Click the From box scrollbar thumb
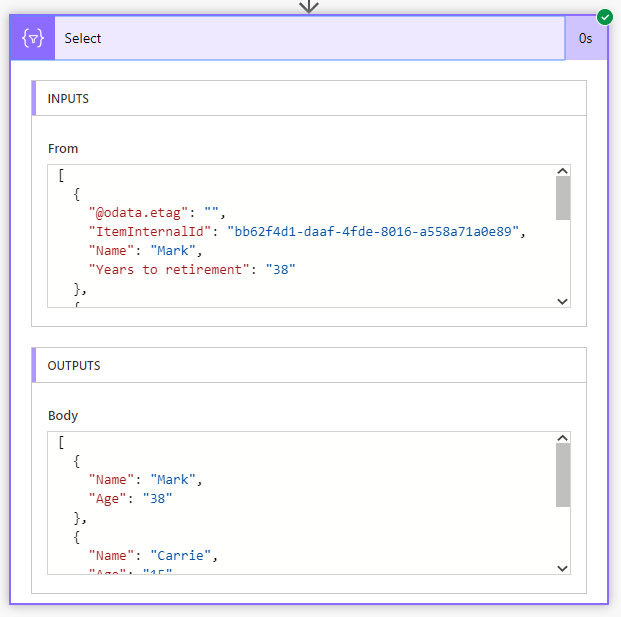This screenshot has width=621, height=617. point(562,198)
